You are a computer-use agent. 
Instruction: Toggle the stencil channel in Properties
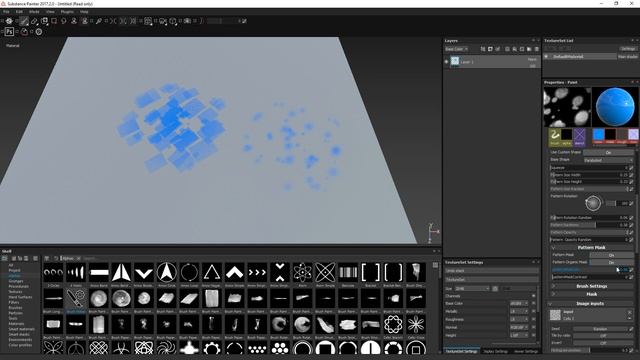pyautogui.click(x=580, y=137)
